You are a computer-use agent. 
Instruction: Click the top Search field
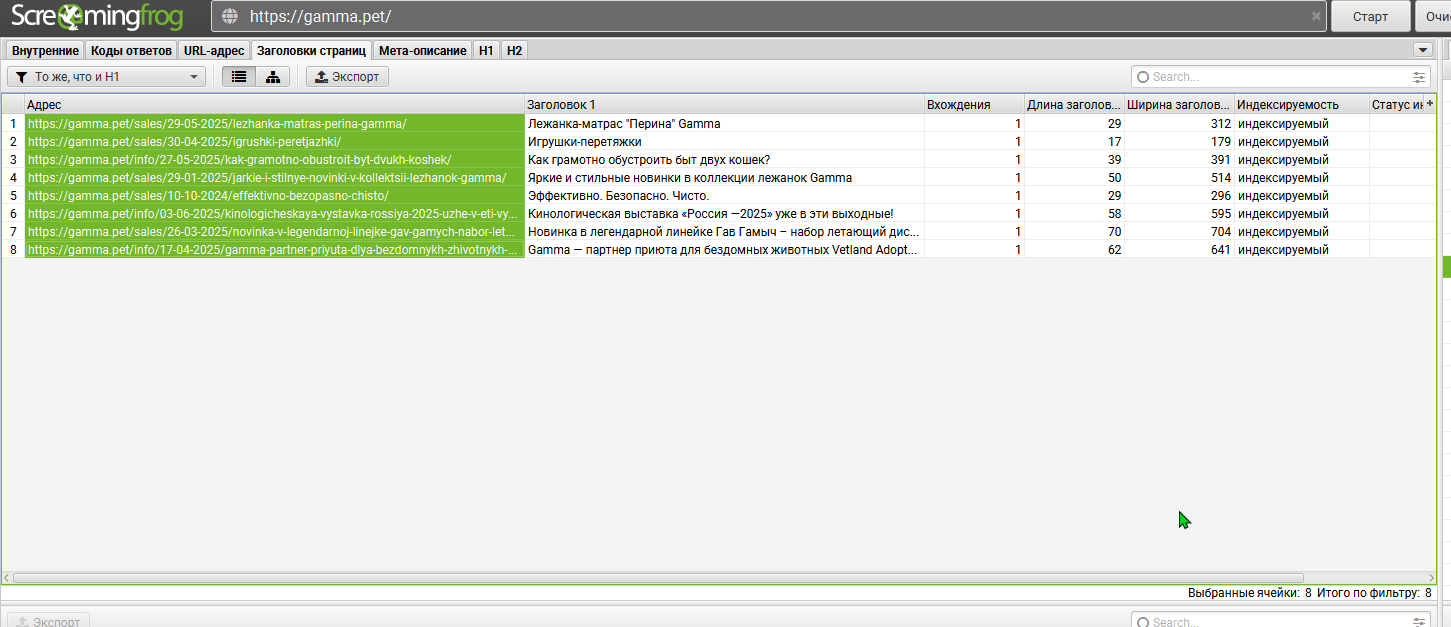(x=1280, y=76)
